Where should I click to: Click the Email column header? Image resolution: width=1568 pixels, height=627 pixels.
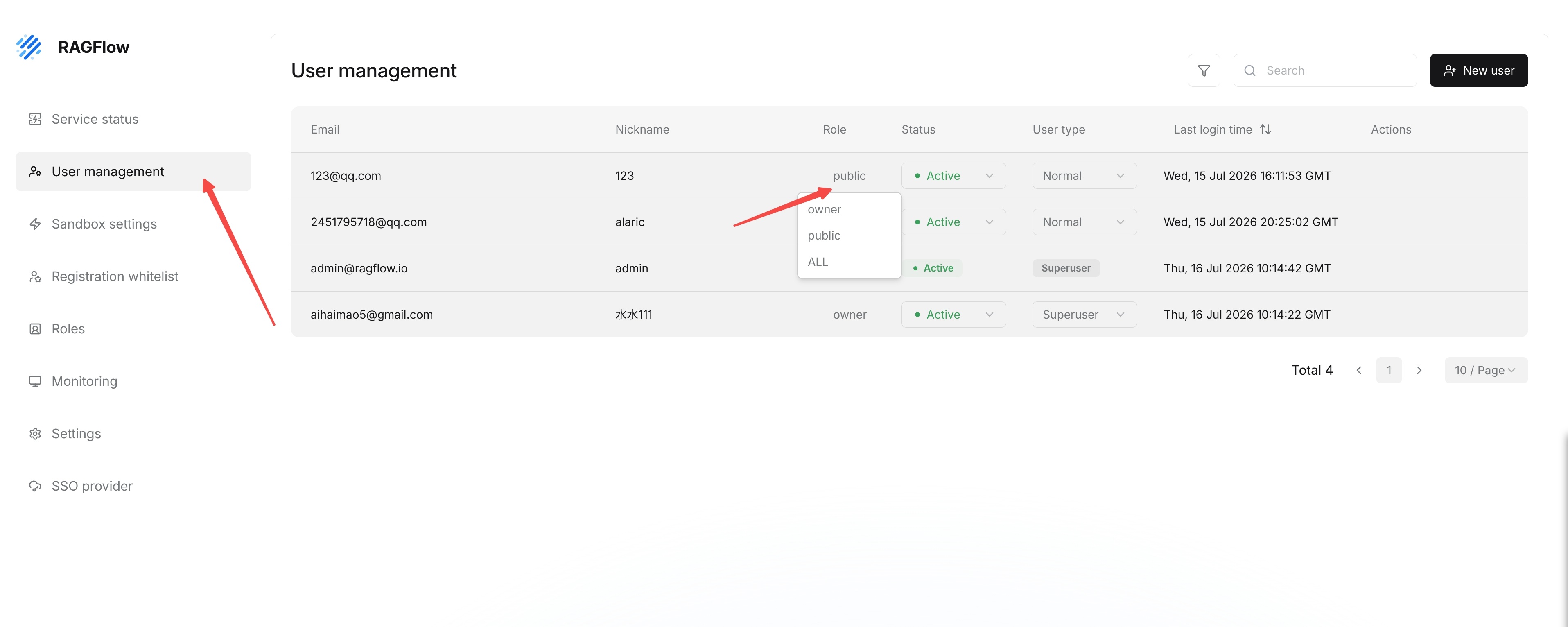[325, 130]
